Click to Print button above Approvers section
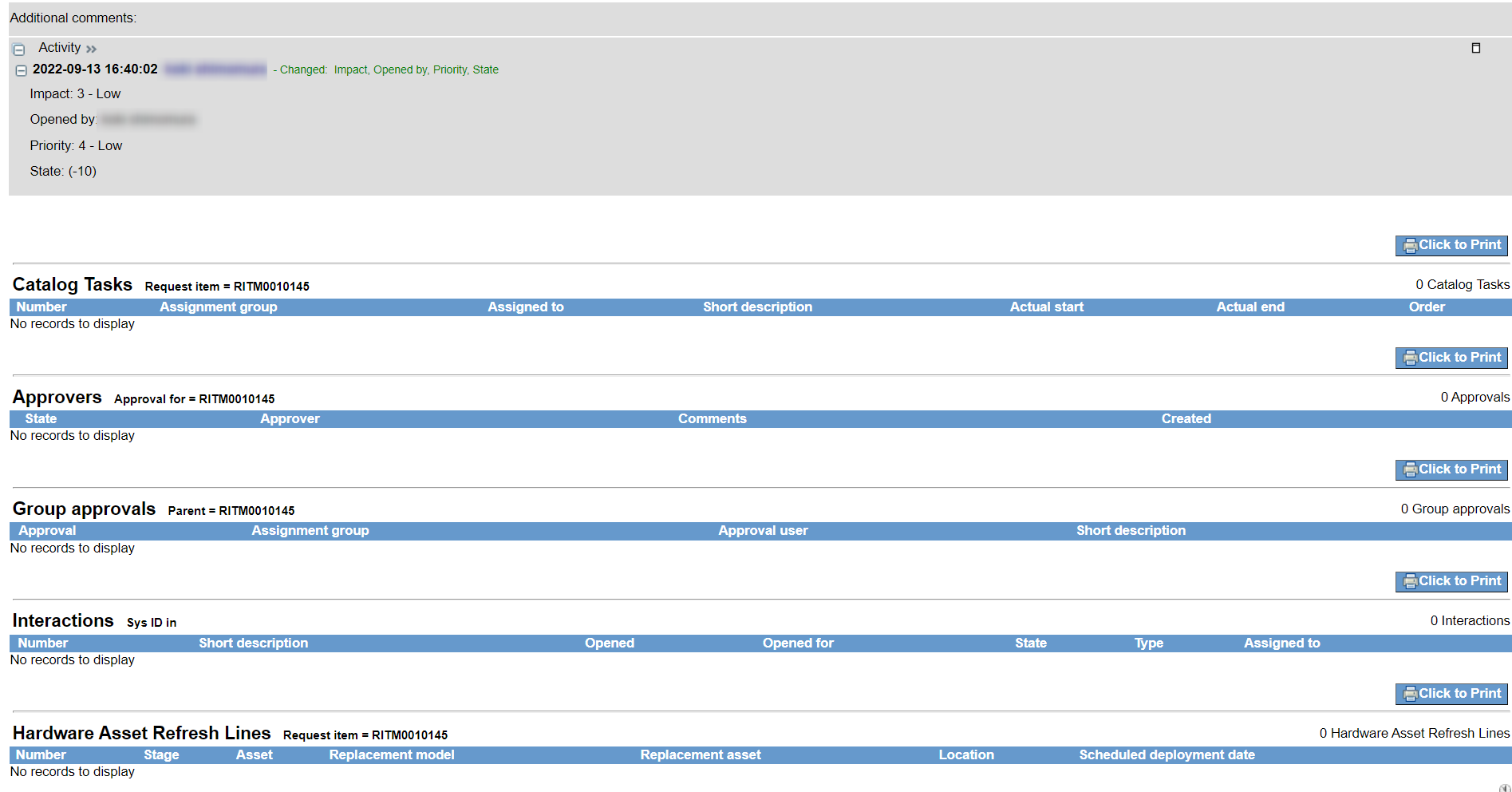Screen dimensions: 1512x792 pyautogui.click(x=1451, y=358)
